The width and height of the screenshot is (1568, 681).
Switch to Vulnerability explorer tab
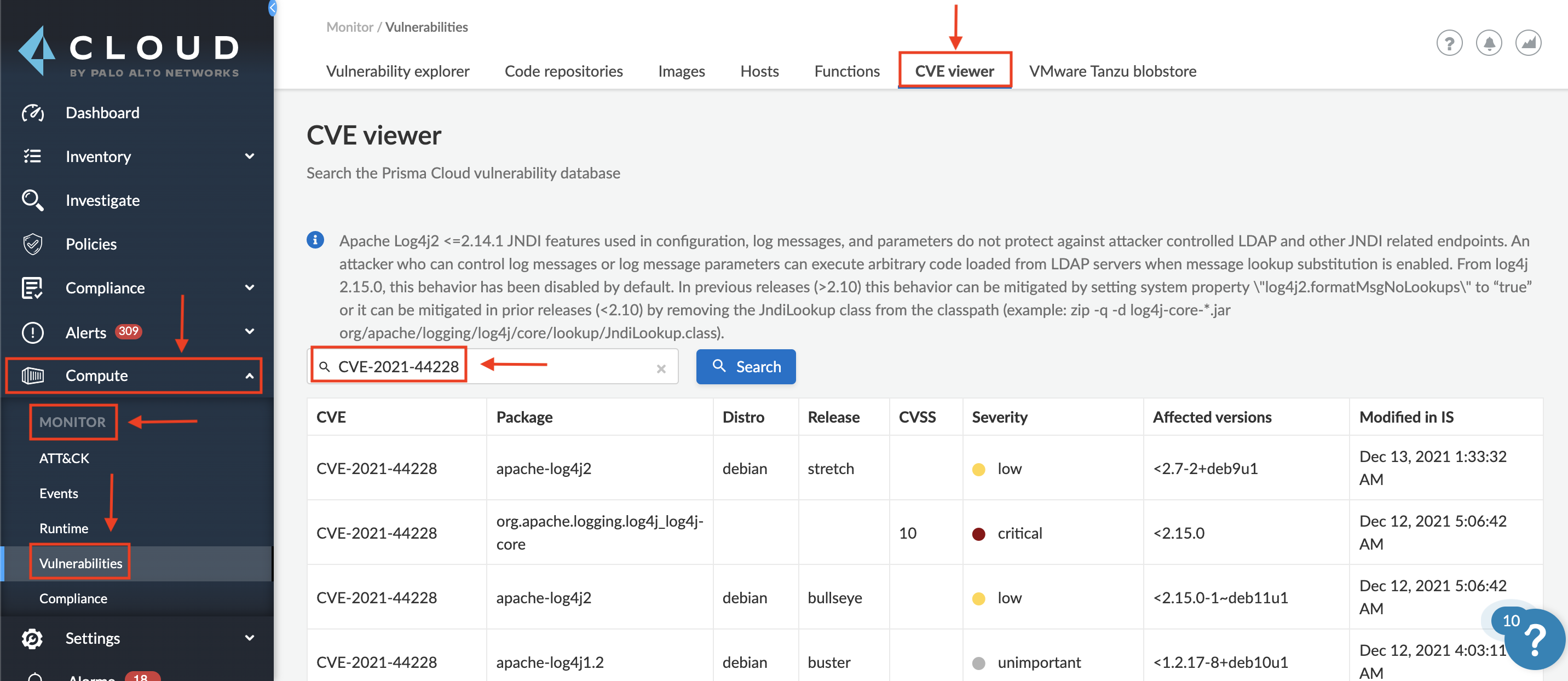397,71
